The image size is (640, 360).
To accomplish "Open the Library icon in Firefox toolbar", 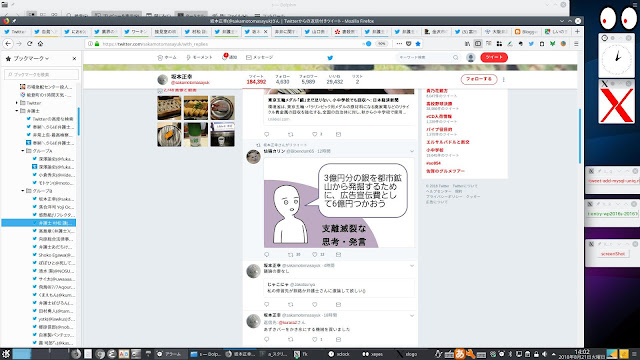I will point(467,44).
